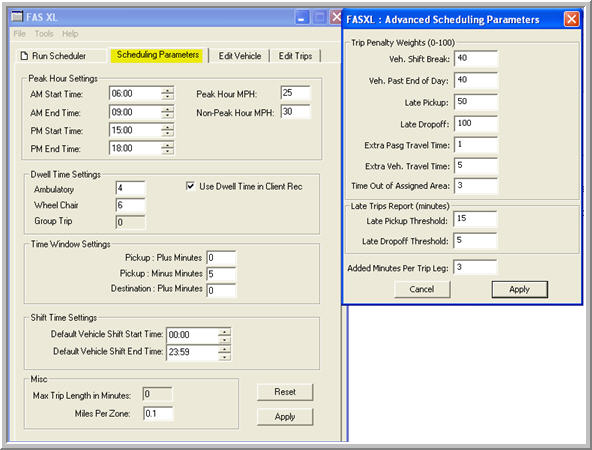Image resolution: width=592 pixels, height=450 pixels.
Task: Open the File menu
Action: point(19,34)
